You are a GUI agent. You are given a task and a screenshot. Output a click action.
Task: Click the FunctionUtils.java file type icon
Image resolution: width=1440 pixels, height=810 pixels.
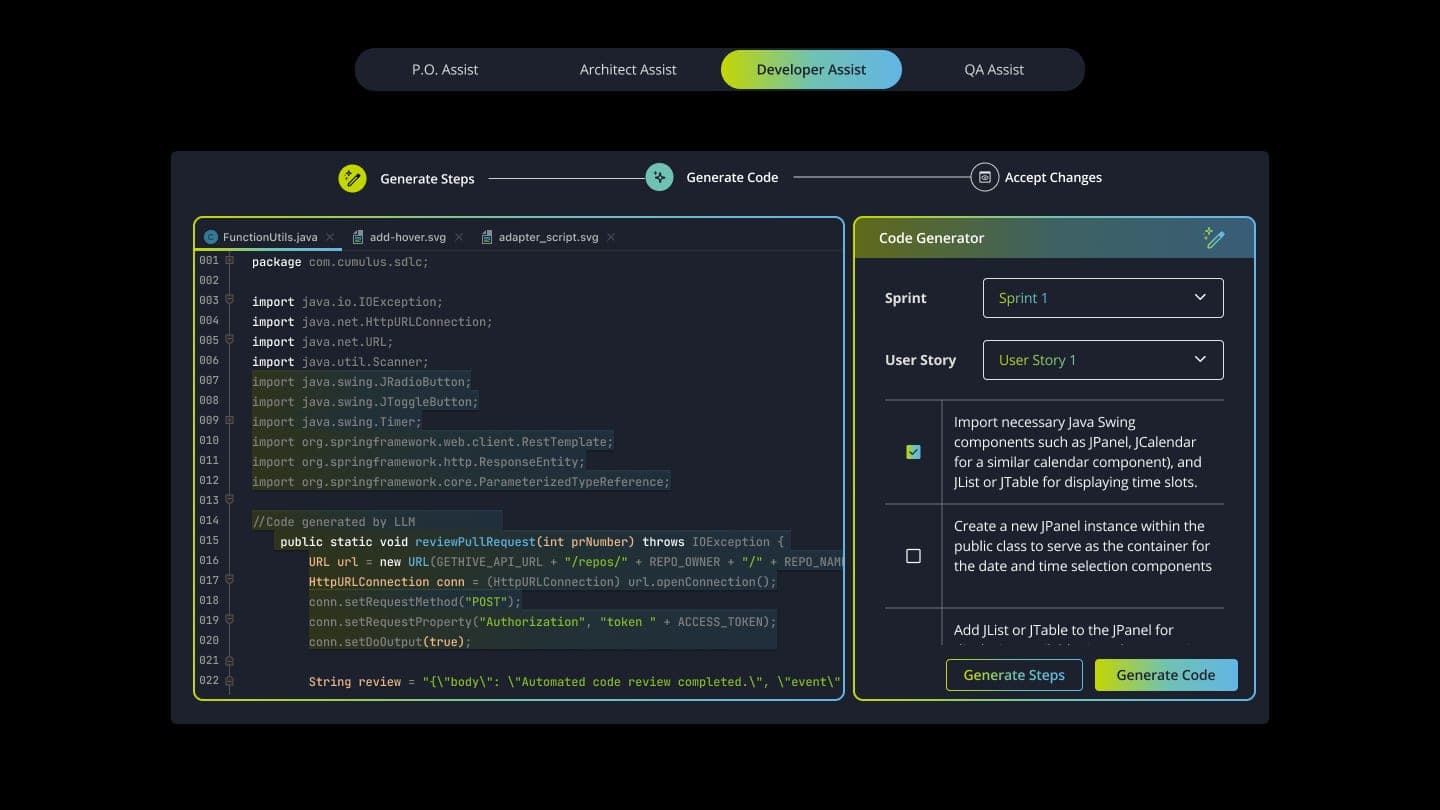click(x=211, y=237)
